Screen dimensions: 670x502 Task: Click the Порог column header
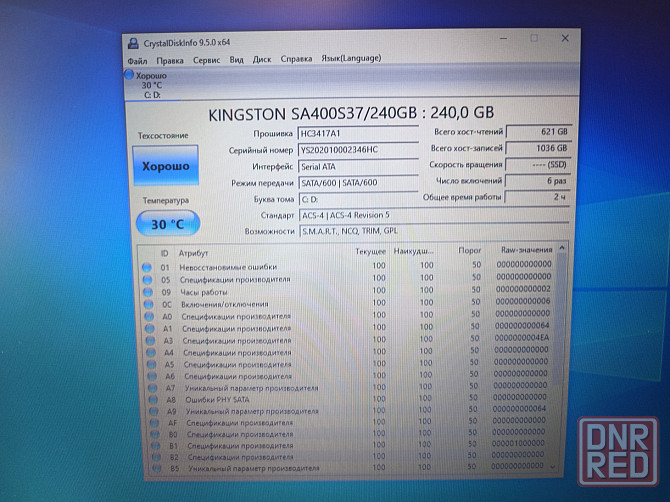469,250
